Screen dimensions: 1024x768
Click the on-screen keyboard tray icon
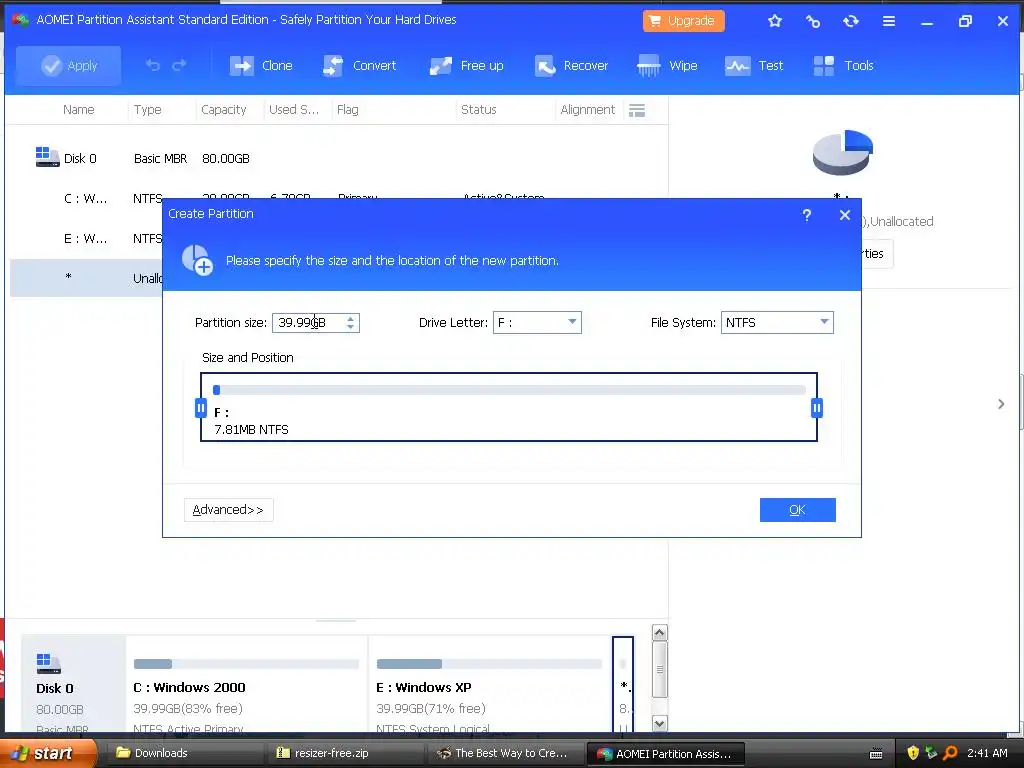(x=876, y=754)
